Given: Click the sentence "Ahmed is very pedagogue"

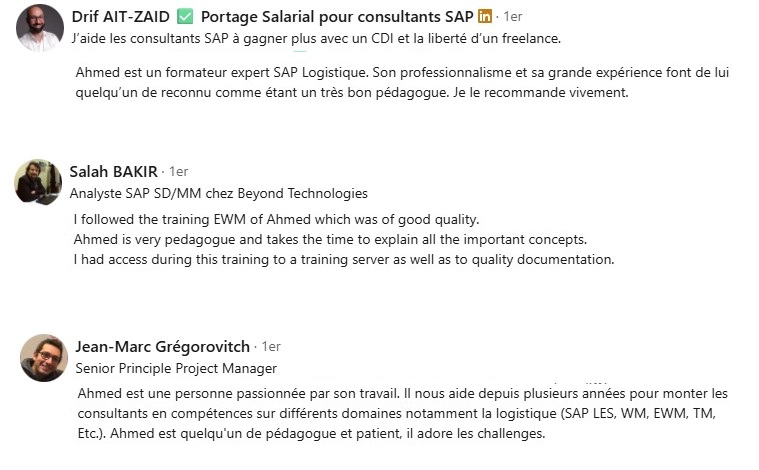Looking at the screenshot, I should pyautogui.click(x=329, y=239).
